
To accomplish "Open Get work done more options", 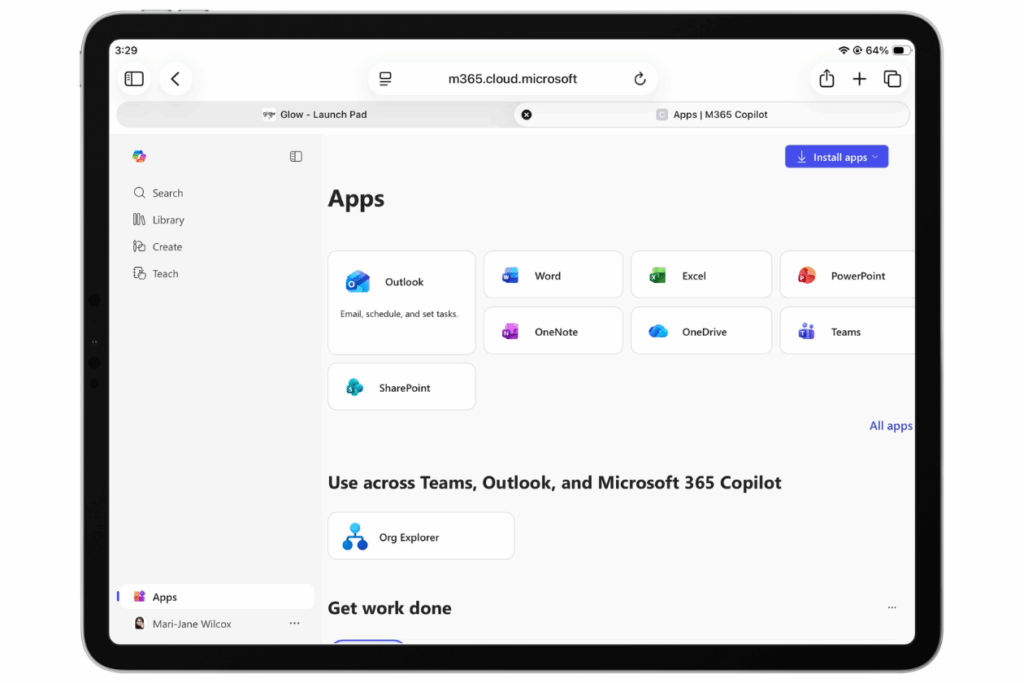I will [x=892, y=607].
